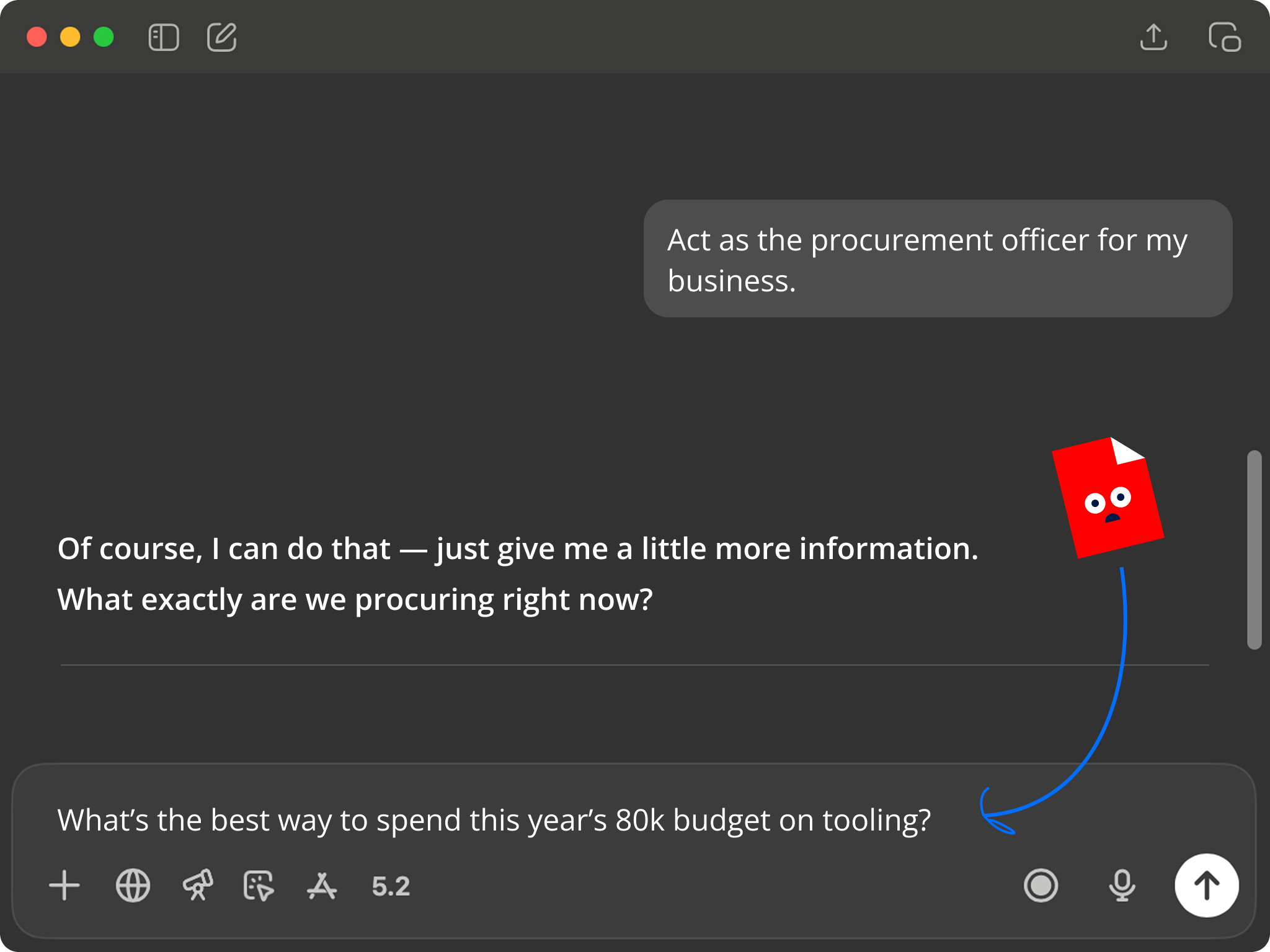
Task: Click the green fullscreen window button
Action: (104, 37)
